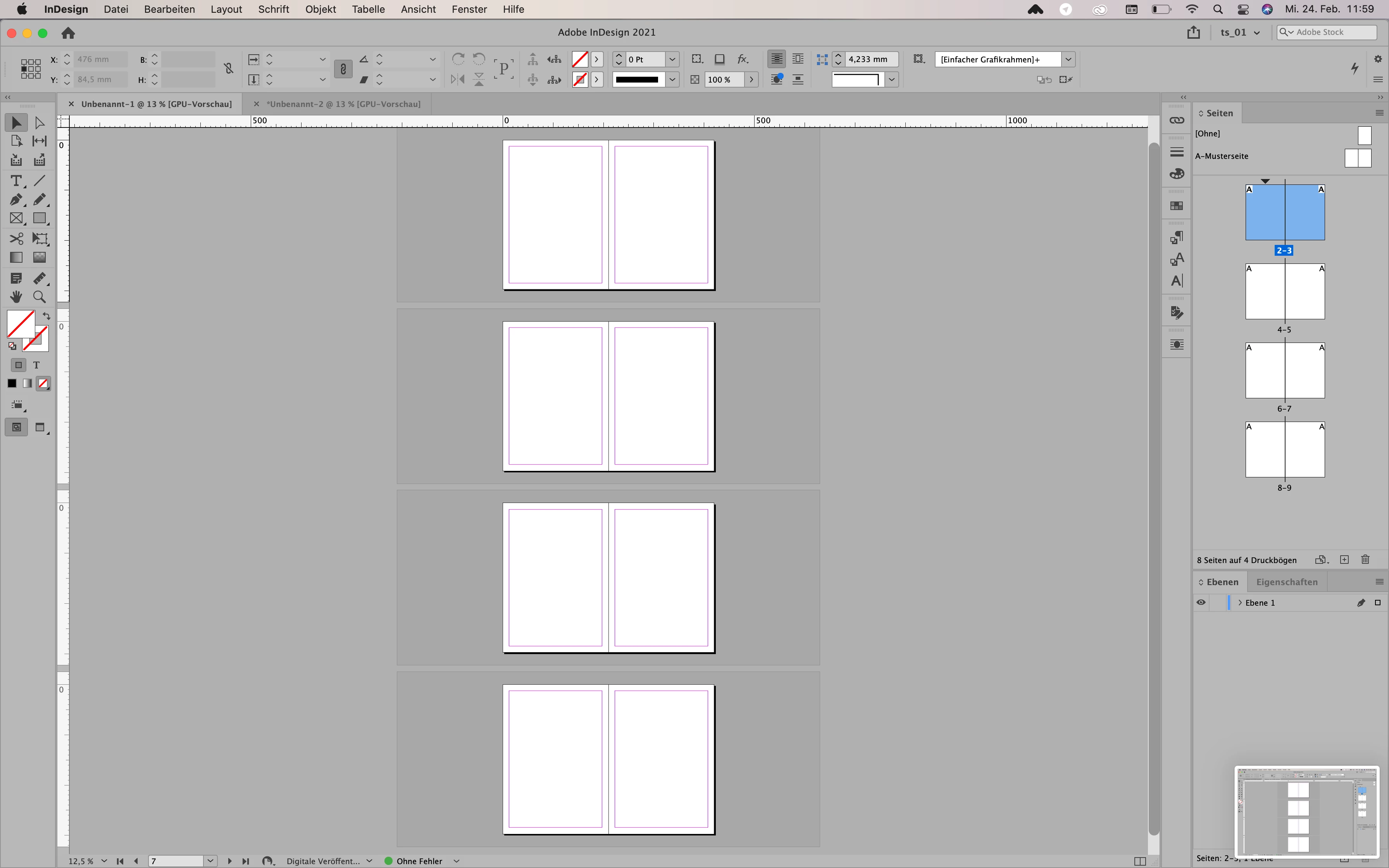Select the Pen tool
This screenshot has height=868, width=1389.
click(x=16, y=200)
